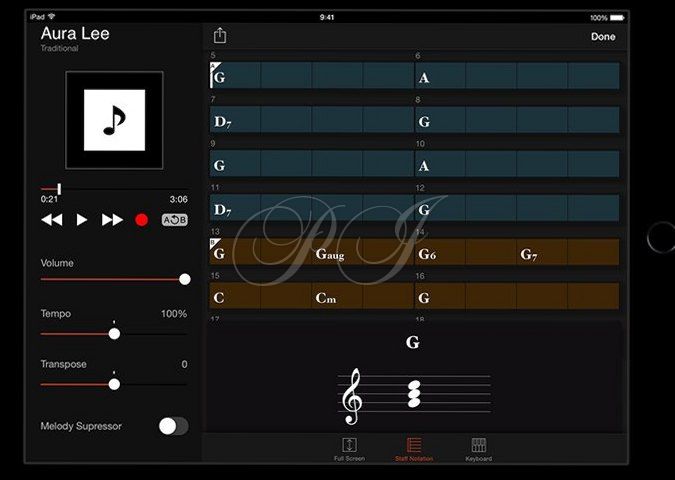Enable the Melody Supressor switch
This screenshot has height=480, width=675.
coord(173,426)
